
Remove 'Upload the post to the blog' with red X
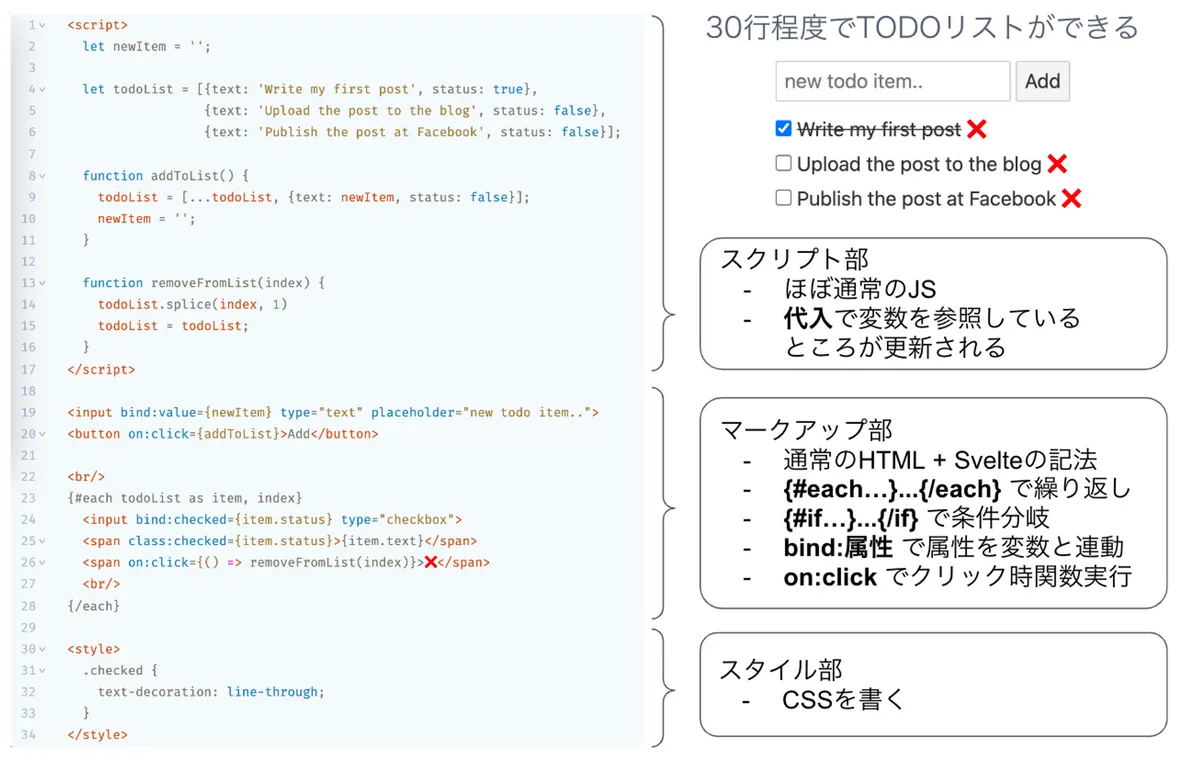click(x=1057, y=164)
